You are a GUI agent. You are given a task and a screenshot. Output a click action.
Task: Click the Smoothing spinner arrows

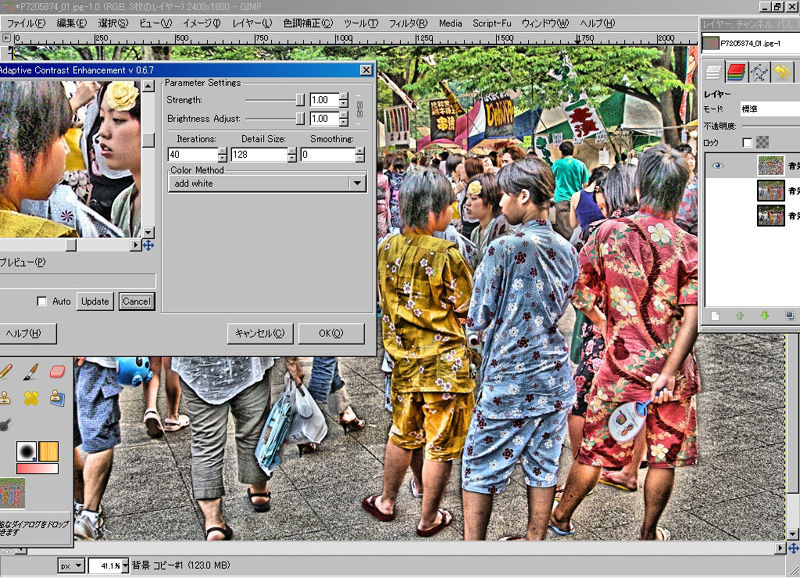(x=360, y=155)
